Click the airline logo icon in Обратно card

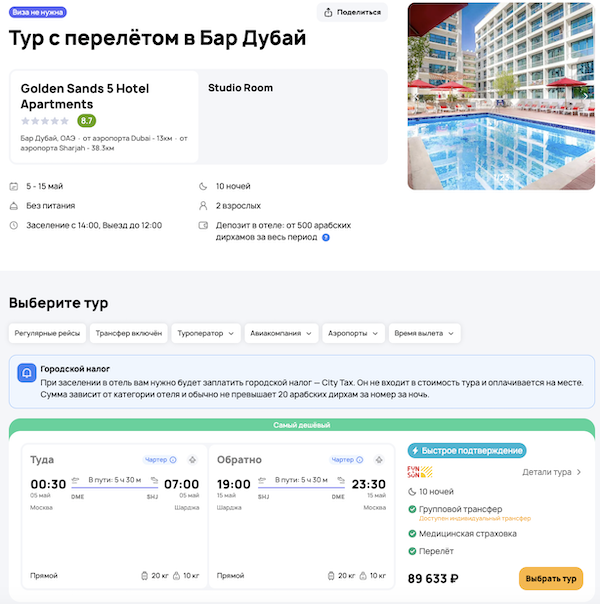pos(378,460)
